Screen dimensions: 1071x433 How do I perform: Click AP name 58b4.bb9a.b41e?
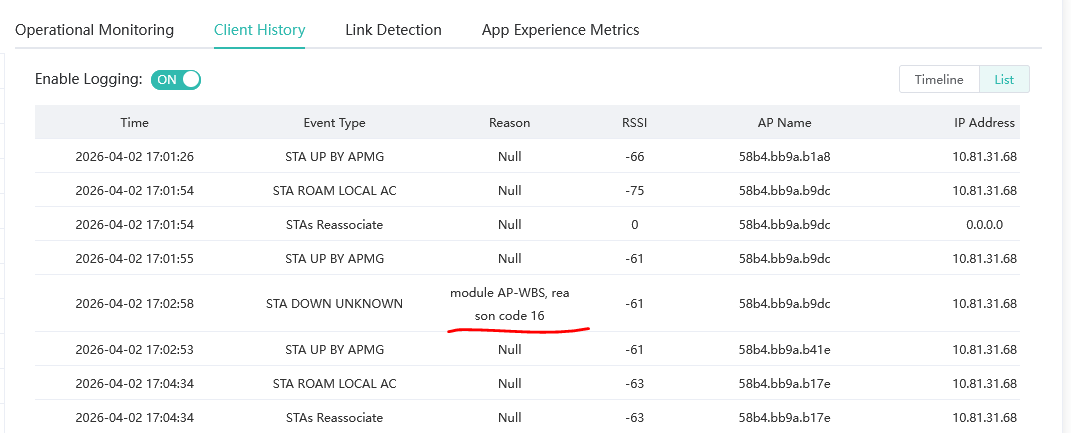(784, 350)
